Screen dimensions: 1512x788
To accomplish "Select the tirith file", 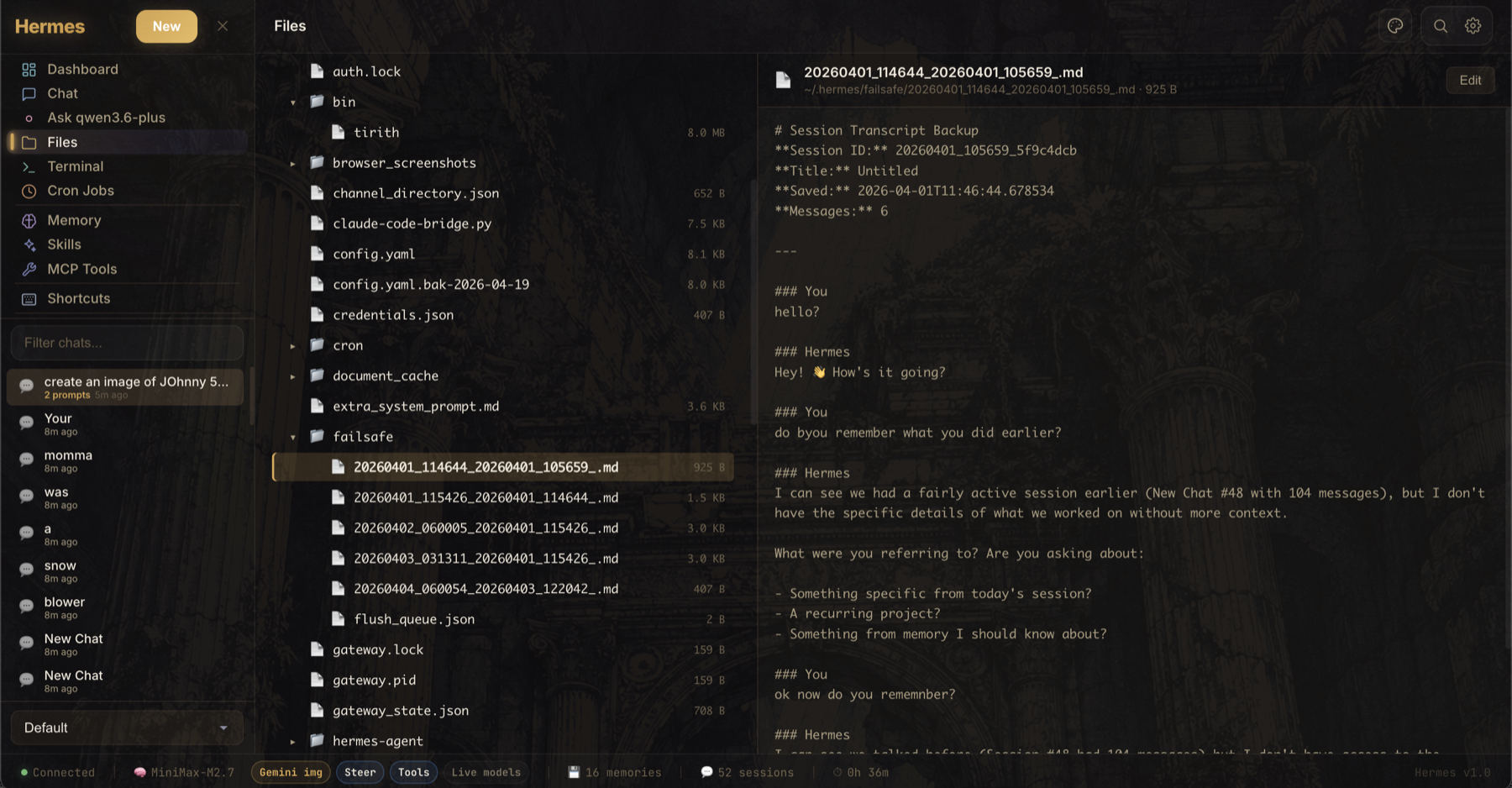I will tap(502, 132).
